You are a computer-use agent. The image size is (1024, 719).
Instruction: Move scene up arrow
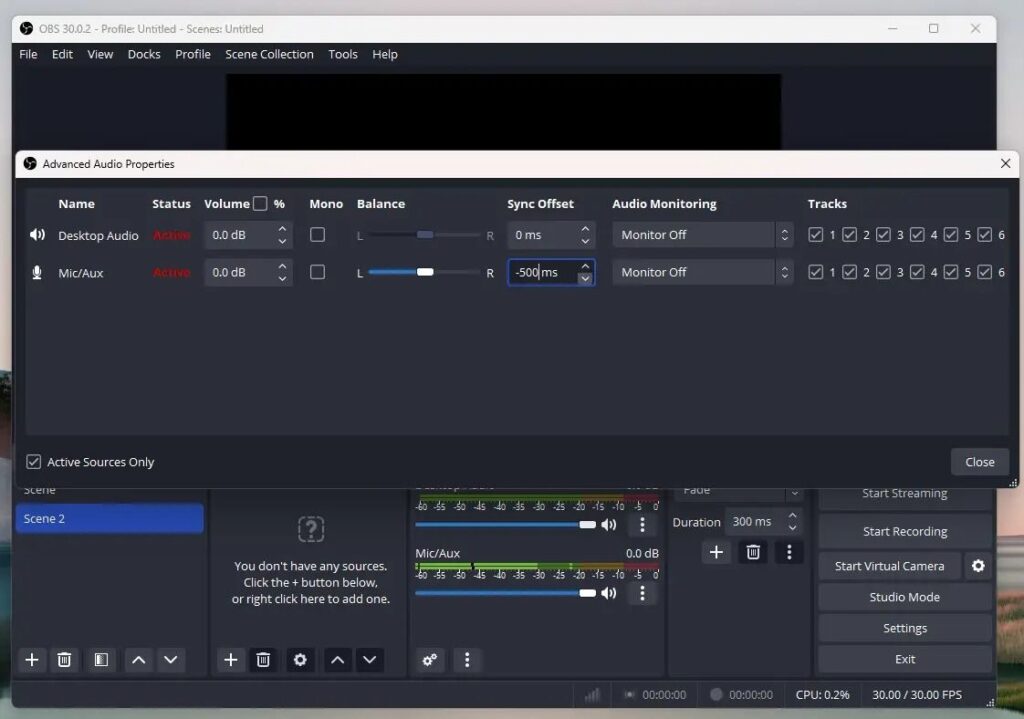[138, 660]
